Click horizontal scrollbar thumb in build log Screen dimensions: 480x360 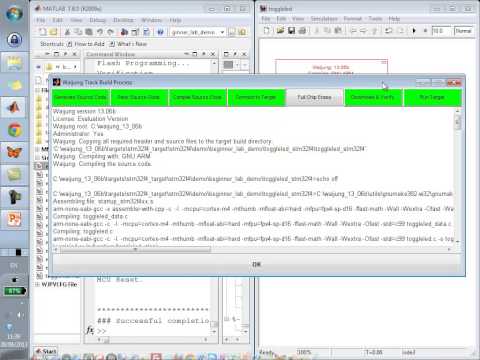coord(135,249)
